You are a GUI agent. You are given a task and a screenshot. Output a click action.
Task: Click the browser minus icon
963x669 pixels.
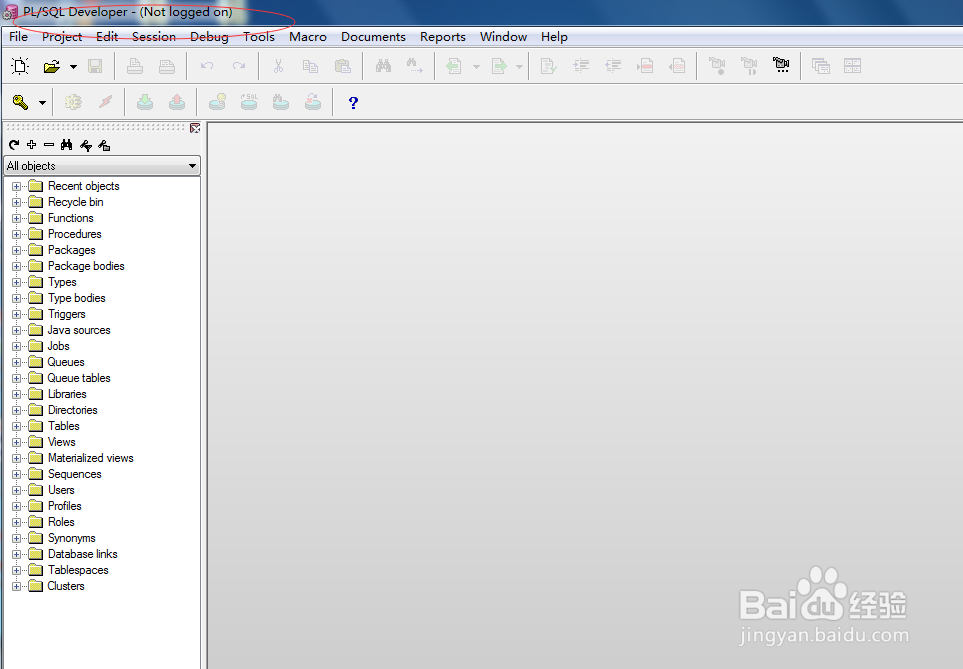tap(49, 145)
